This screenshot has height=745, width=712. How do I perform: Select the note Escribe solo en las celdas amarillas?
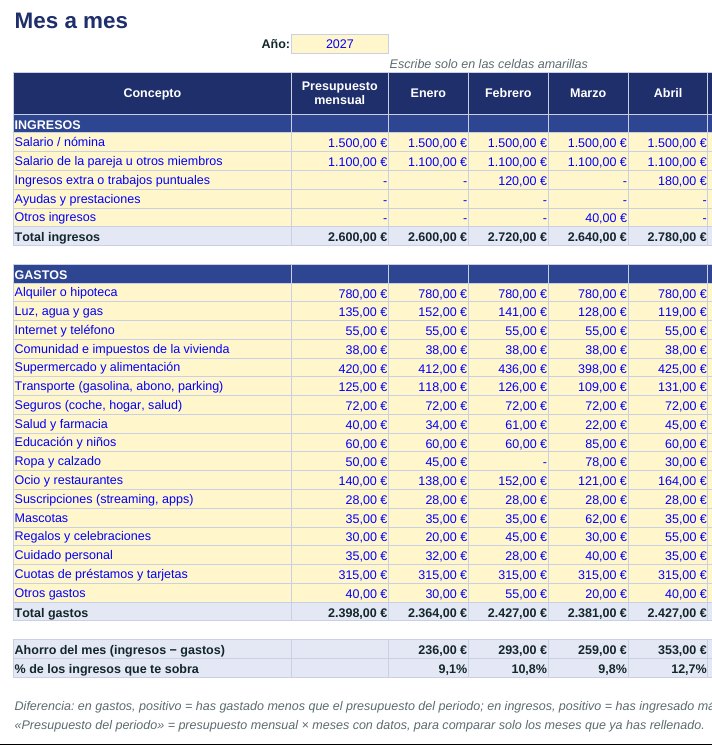pos(488,64)
